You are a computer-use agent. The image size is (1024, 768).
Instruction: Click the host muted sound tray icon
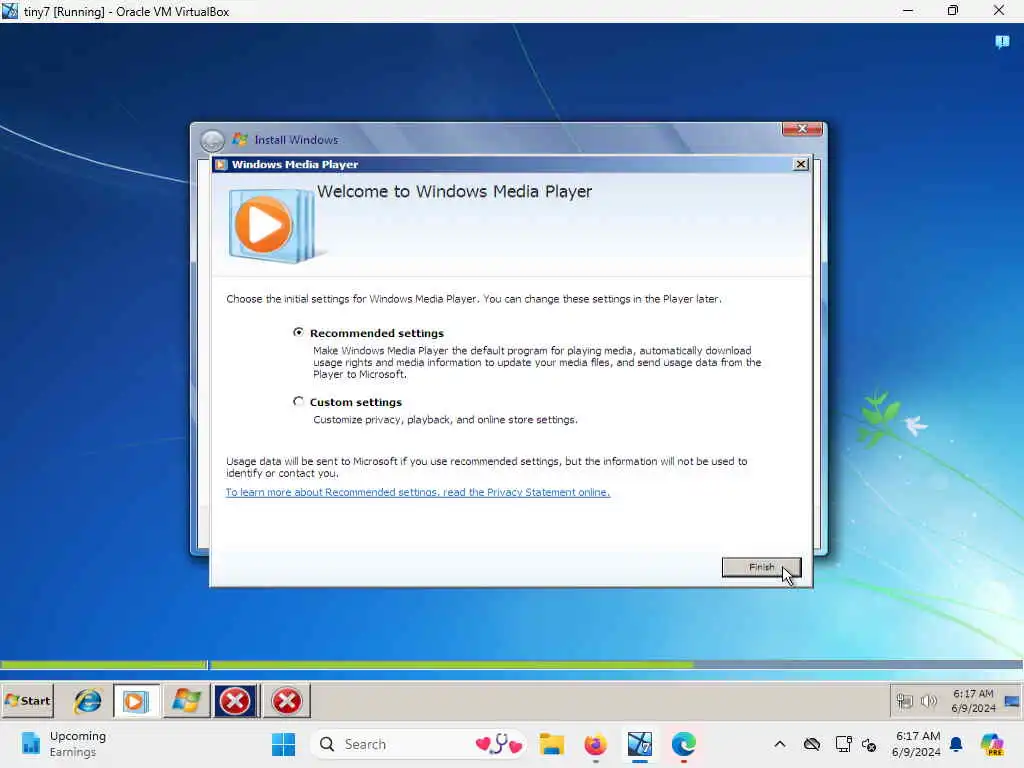(869, 744)
